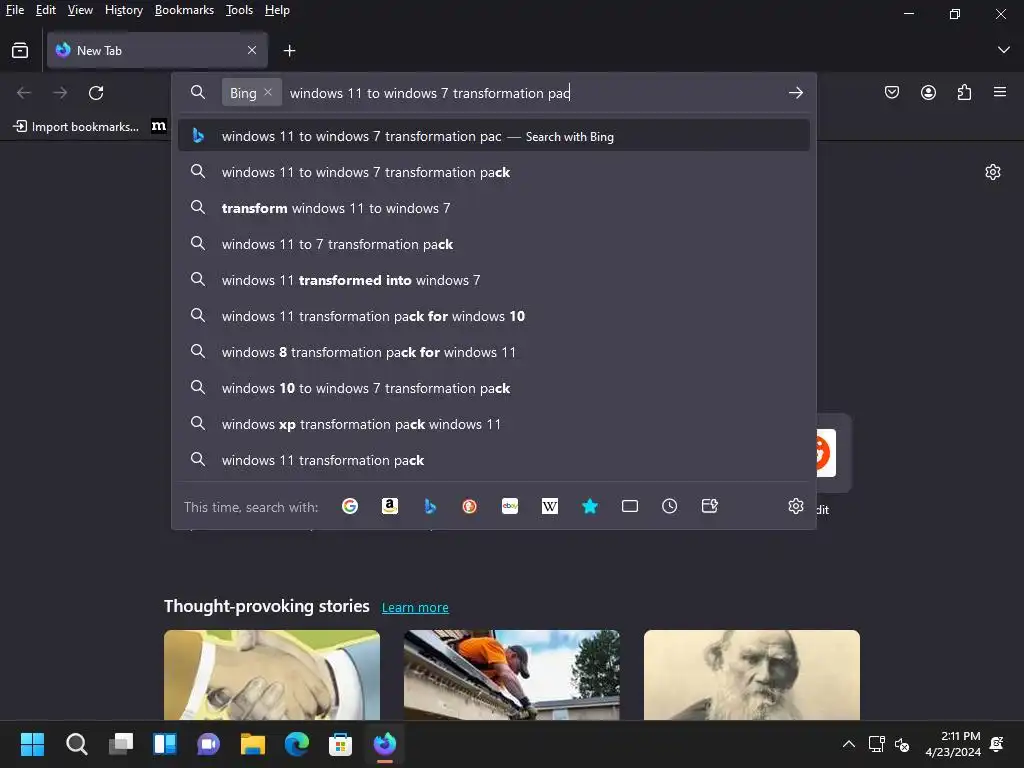Open Microsoft Store from taskbar
The height and width of the screenshot is (768, 1024).
[x=340, y=744]
